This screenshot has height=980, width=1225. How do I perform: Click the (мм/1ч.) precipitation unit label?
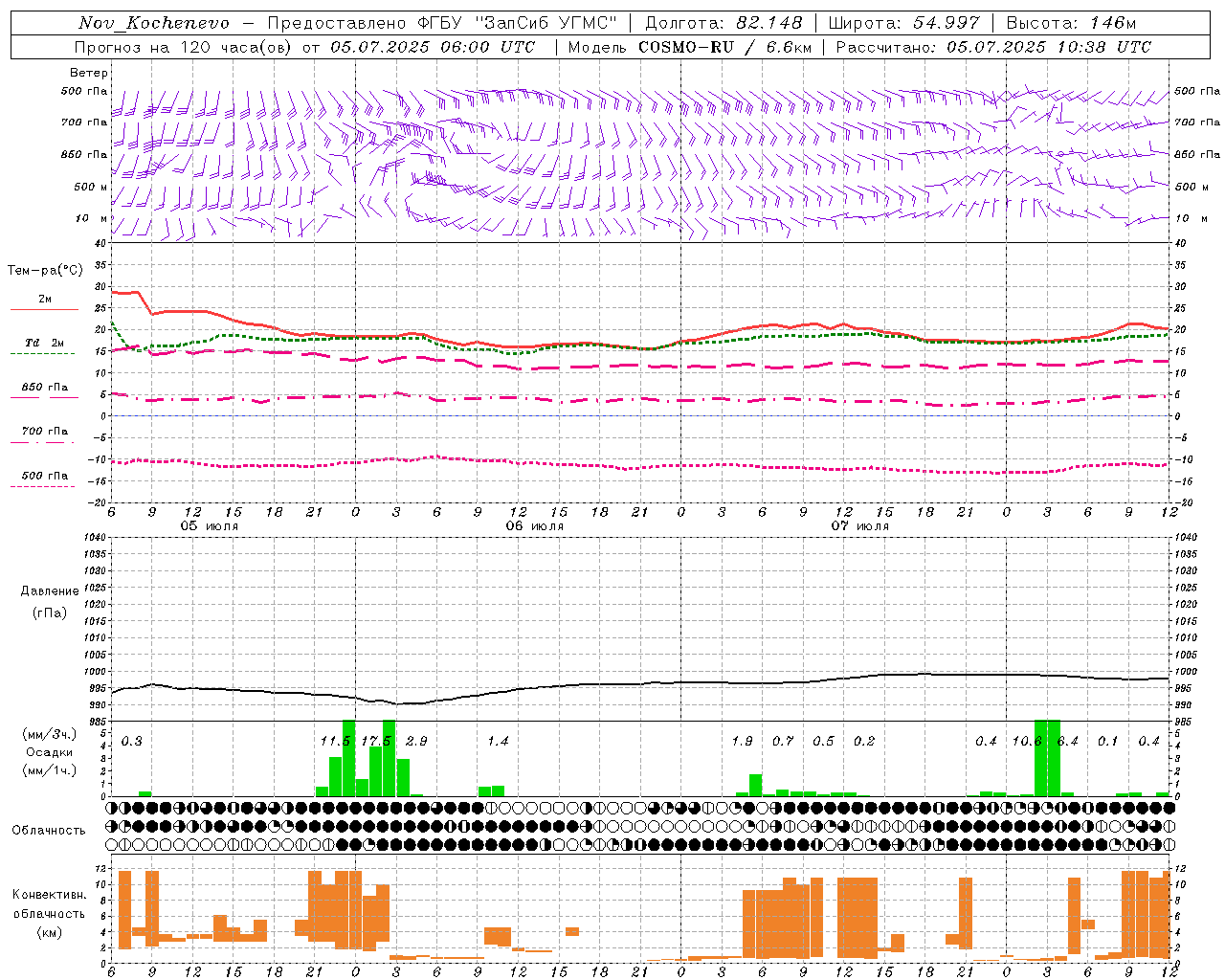click(x=50, y=770)
